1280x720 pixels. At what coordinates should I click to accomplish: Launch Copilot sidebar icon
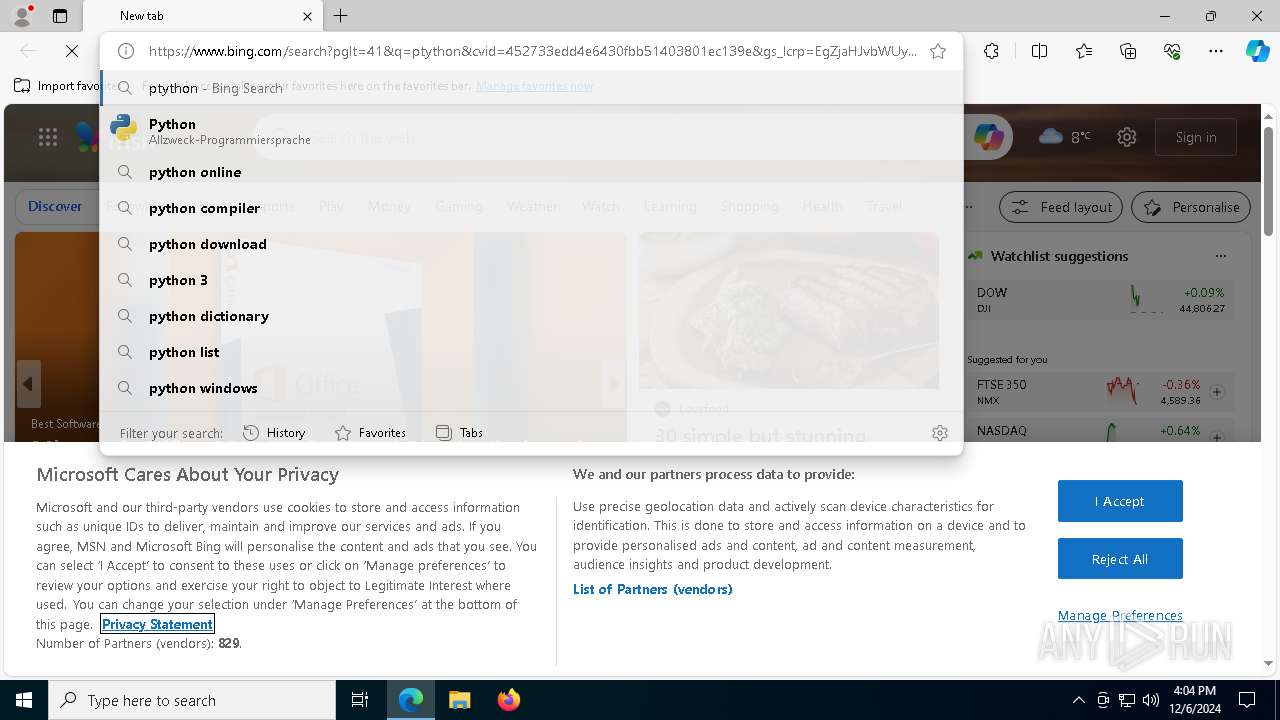tap(1257, 51)
